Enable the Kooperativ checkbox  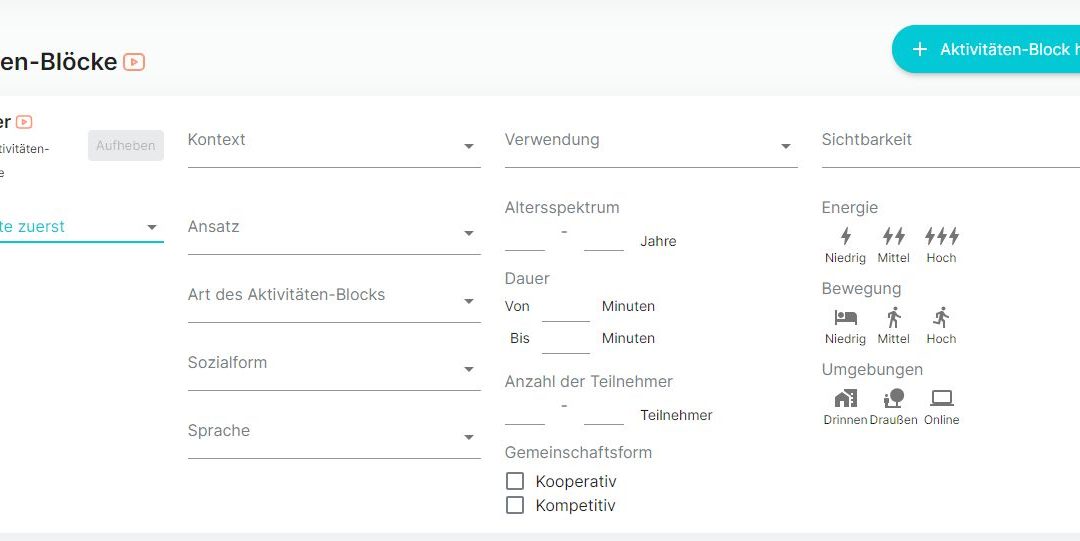tap(515, 481)
